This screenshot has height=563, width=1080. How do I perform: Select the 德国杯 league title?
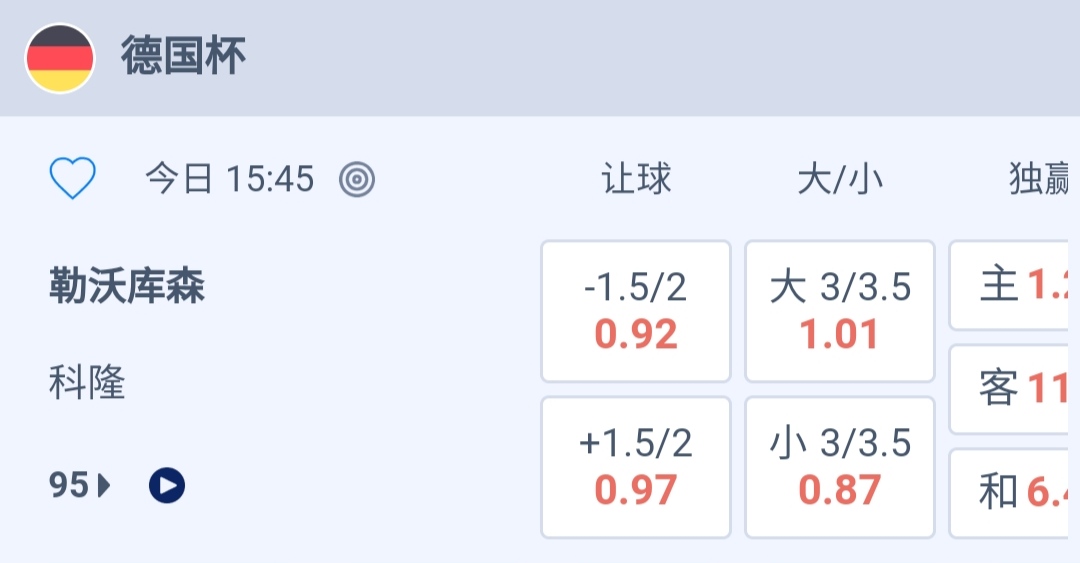[184, 57]
